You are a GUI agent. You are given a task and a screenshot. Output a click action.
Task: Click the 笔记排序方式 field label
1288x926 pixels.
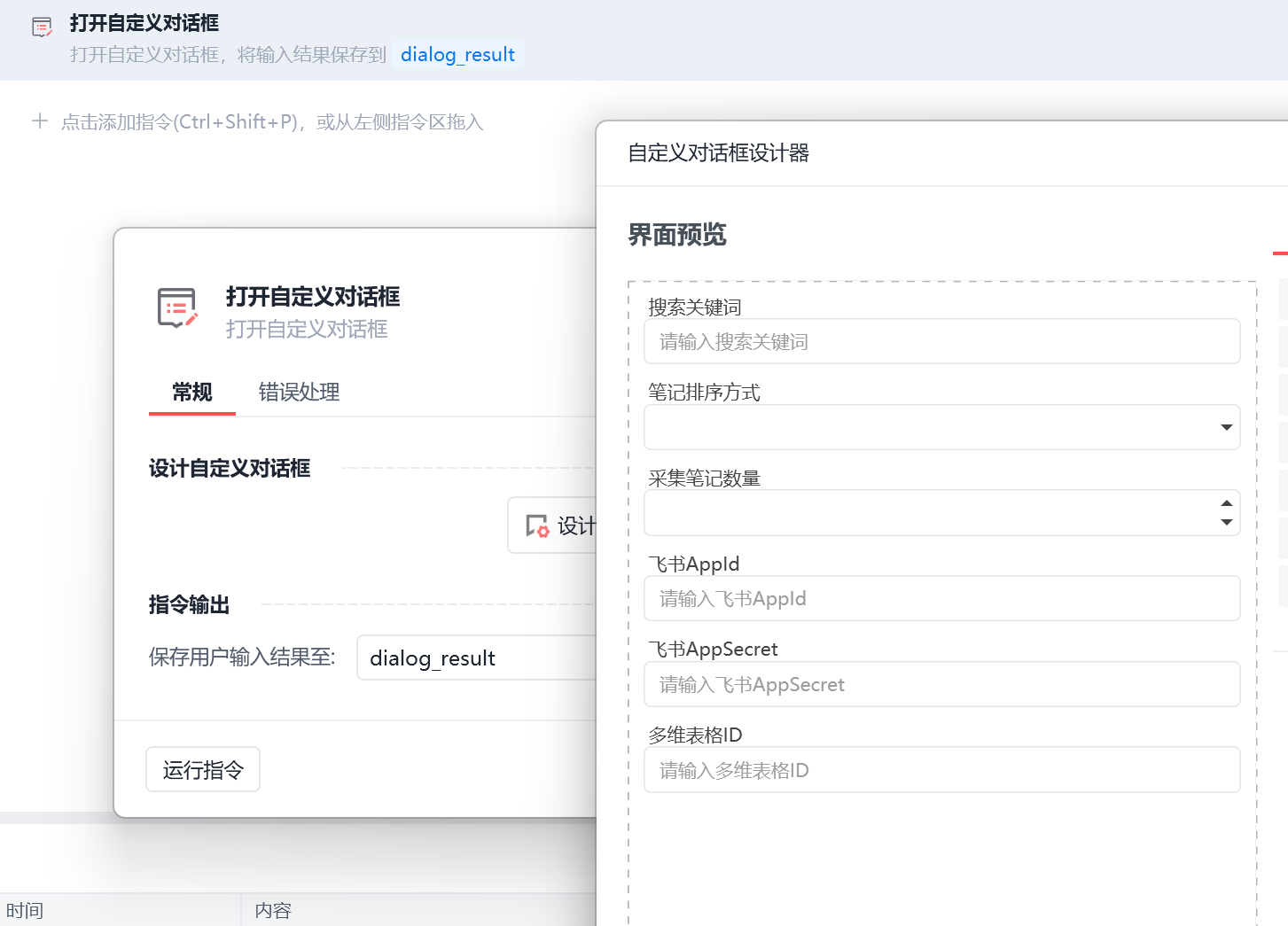[704, 393]
